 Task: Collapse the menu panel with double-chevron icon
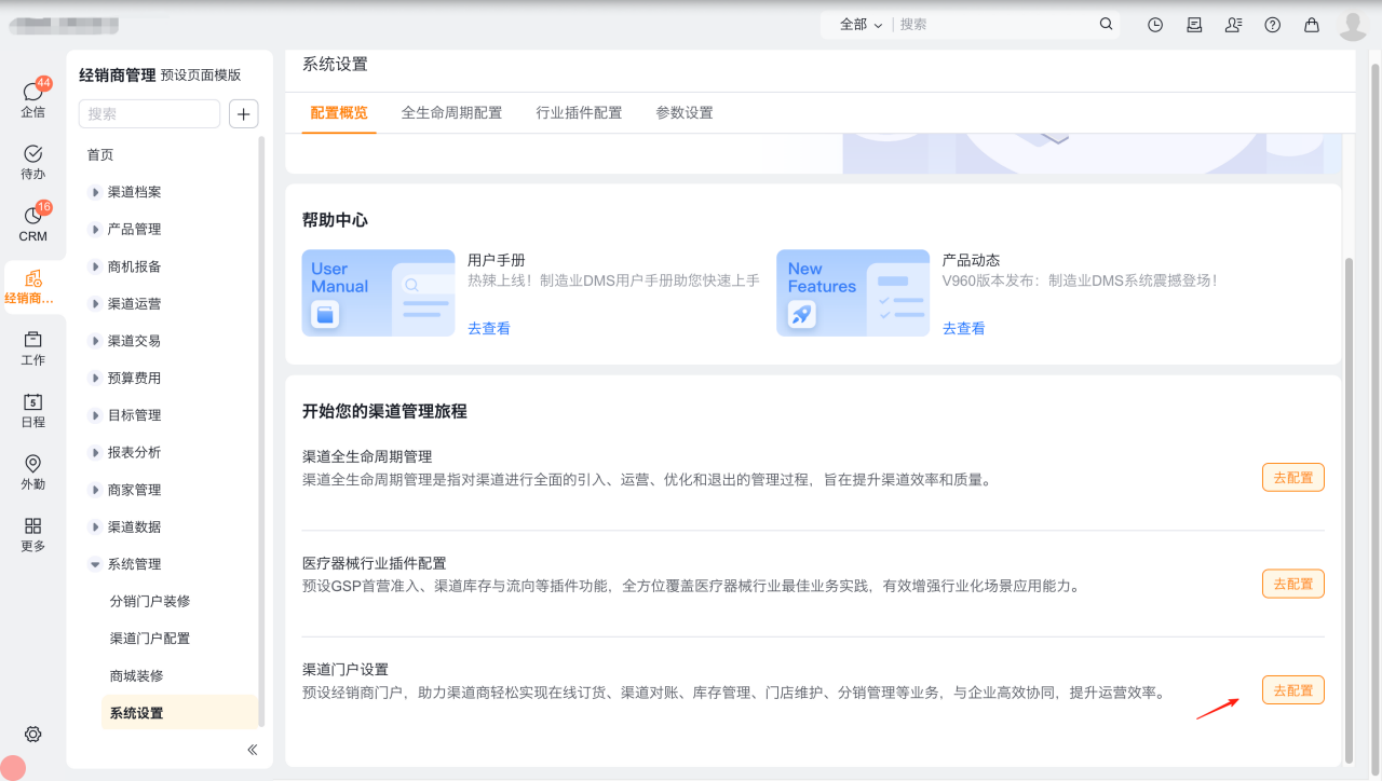[x=252, y=749]
